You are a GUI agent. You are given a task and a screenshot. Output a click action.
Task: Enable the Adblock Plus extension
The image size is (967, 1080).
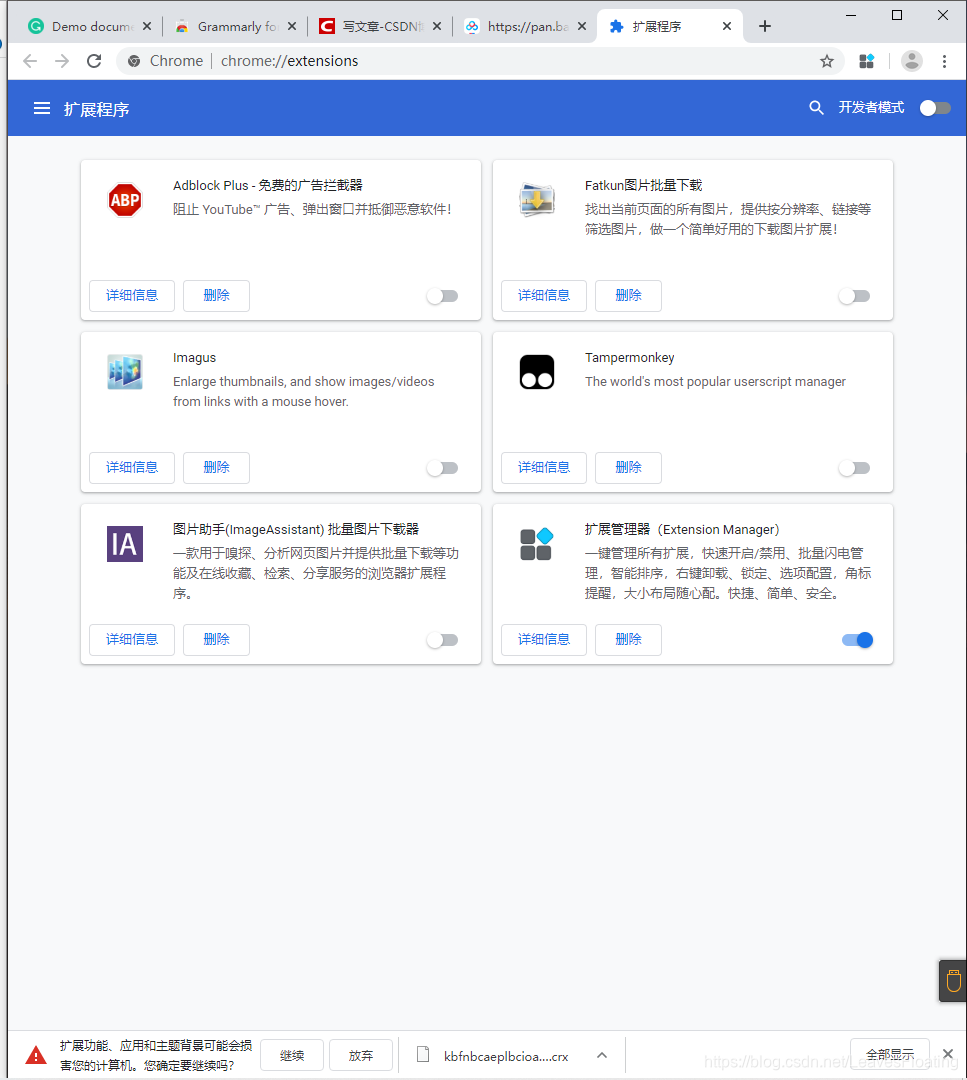[442, 296]
